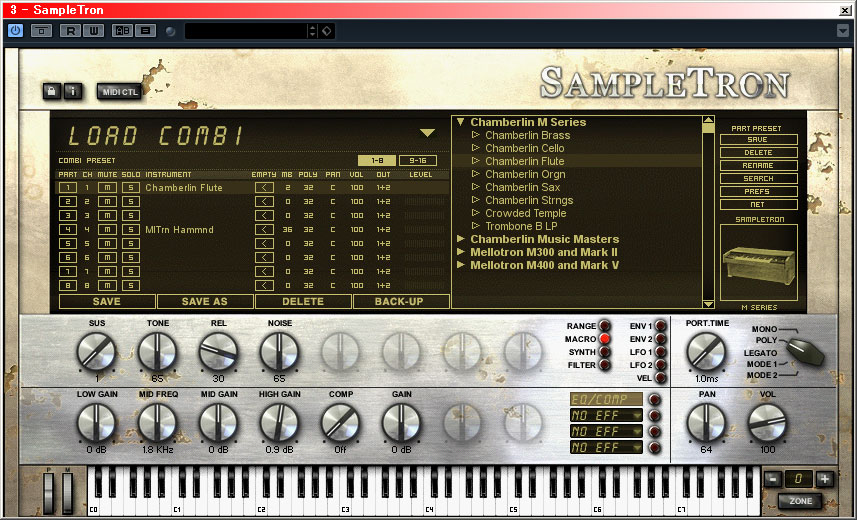Select part 5 number box
Viewport: 857px width, 520px height.
68,243
